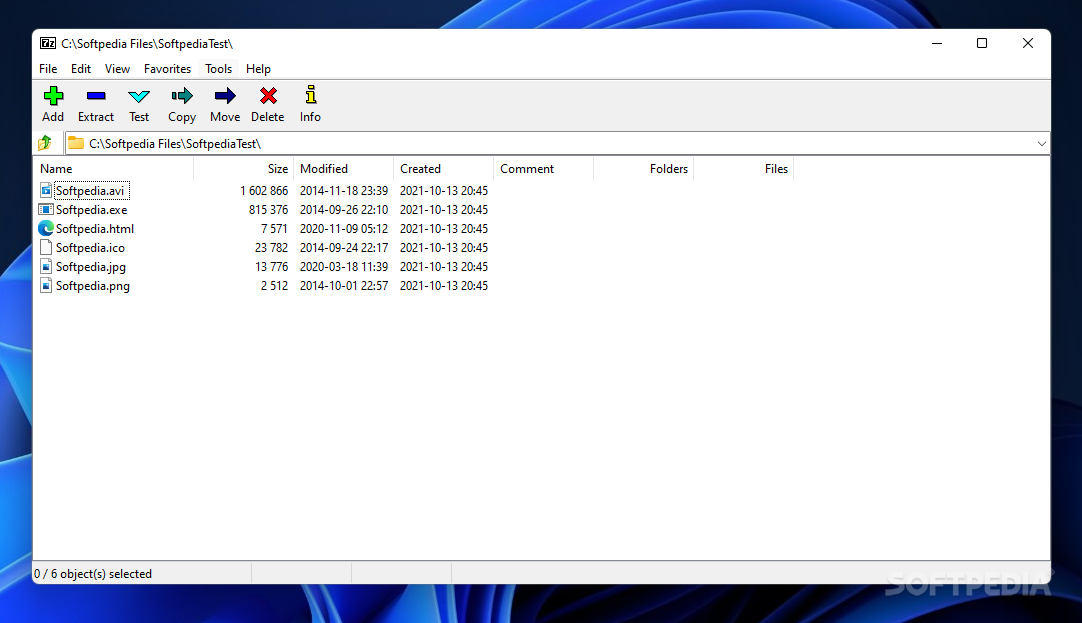Click modified date 2014-09-24 22:17
The image size is (1082, 623).
[x=344, y=248]
